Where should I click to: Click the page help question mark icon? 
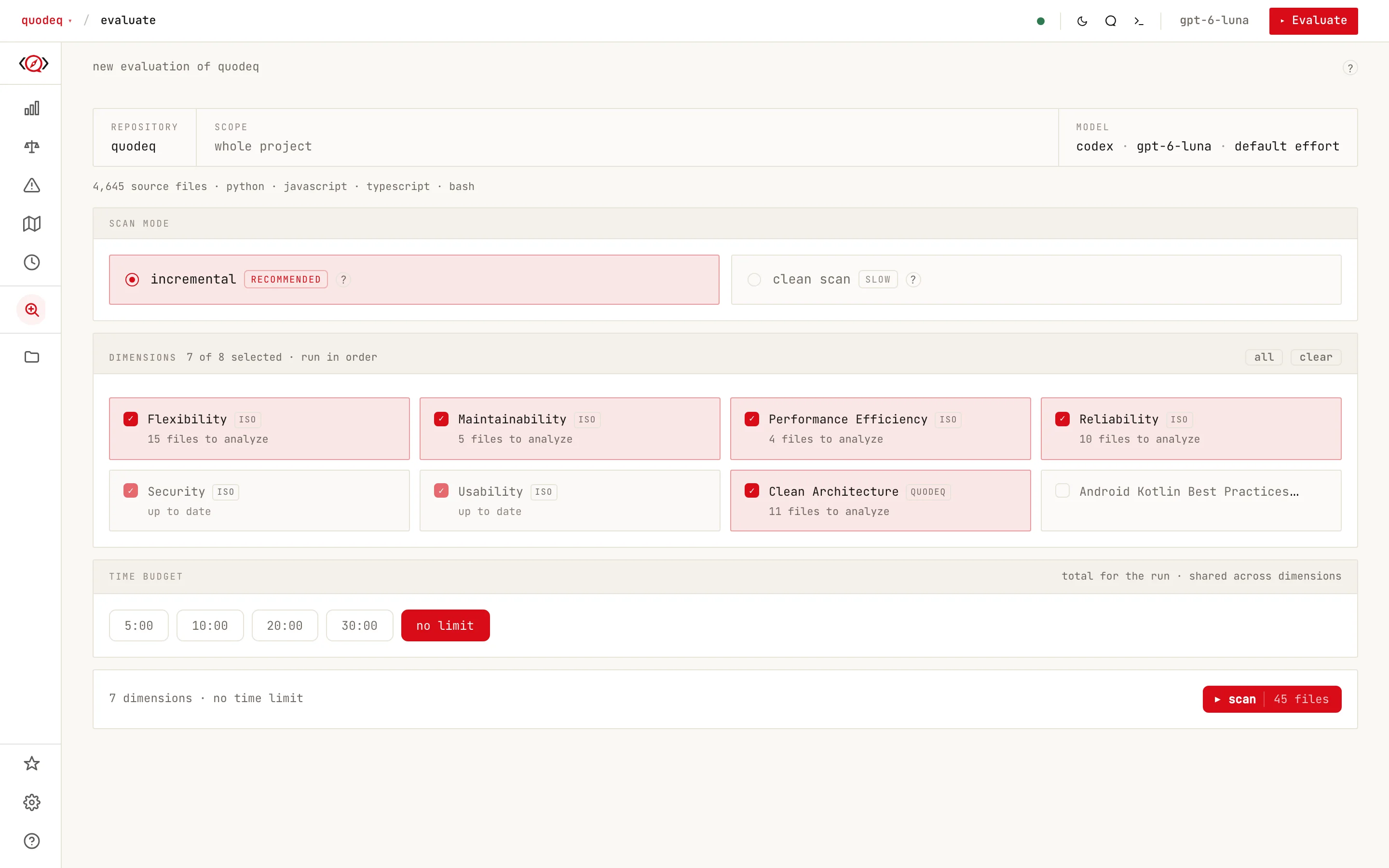pyautogui.click(x=1350, y=68)
